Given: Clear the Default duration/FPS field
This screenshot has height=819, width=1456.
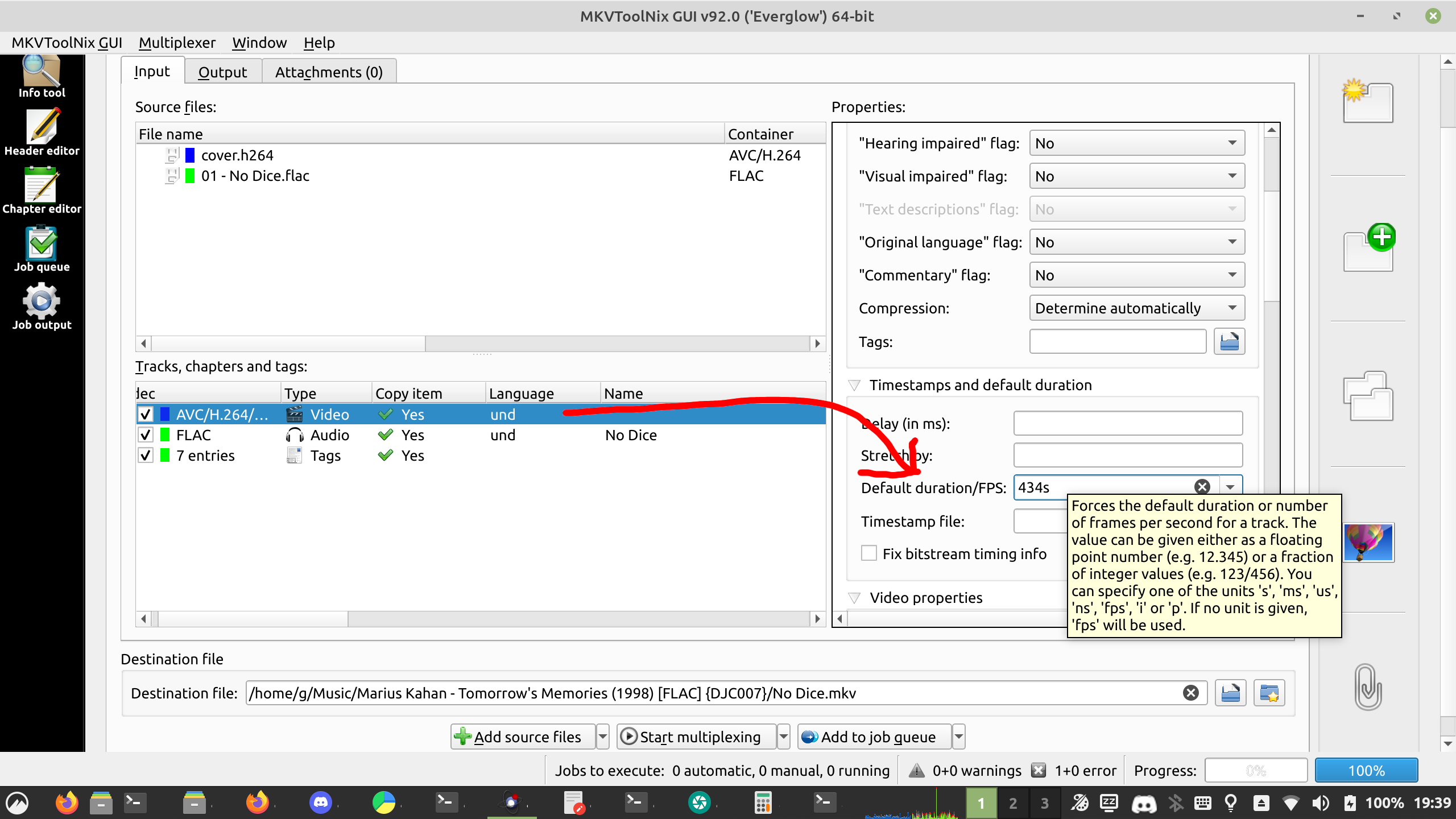Looking at the screenshot, I should point(1202,487).
